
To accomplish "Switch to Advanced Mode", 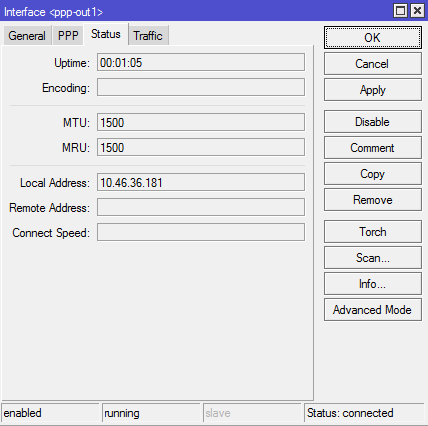I will [x=373, y=310].
